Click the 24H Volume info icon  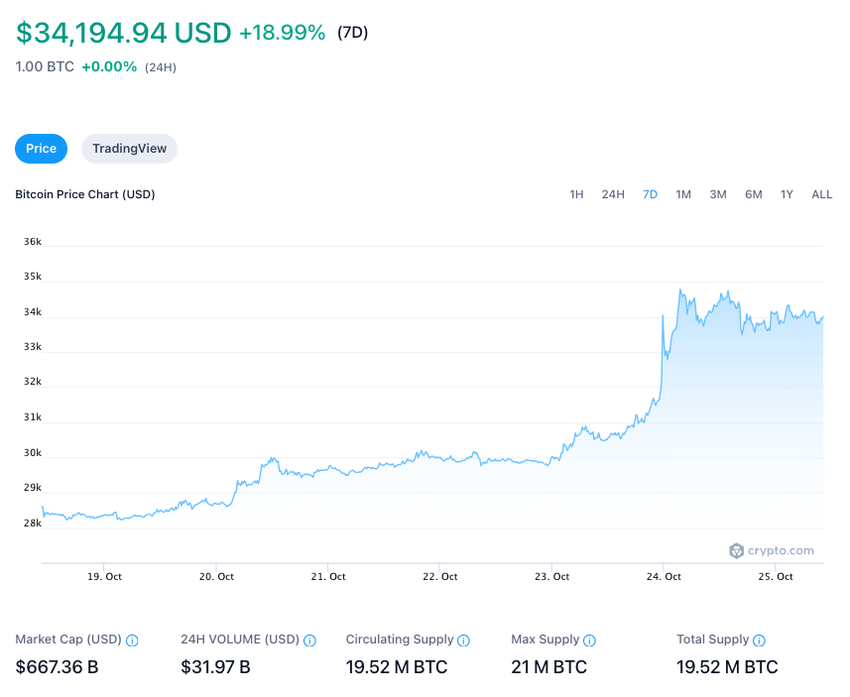[x=310, y=640]
